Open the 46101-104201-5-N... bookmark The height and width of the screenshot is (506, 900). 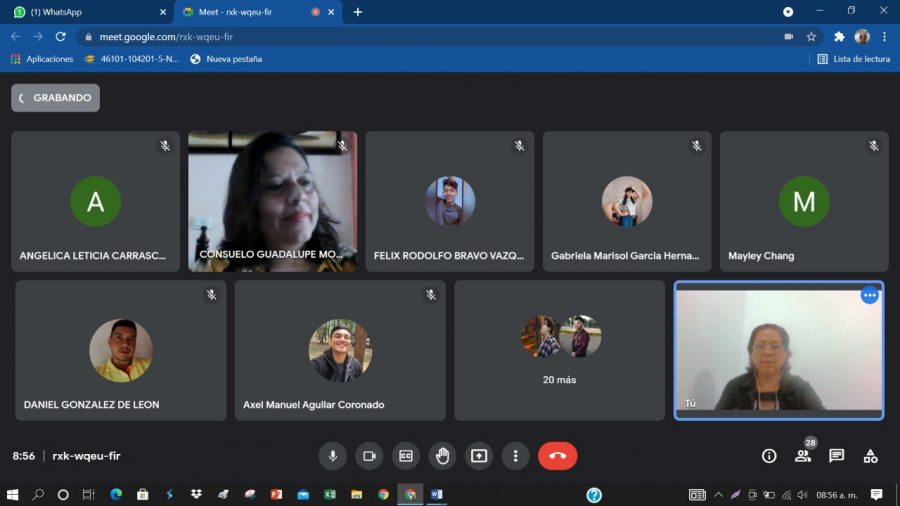(x=131, y=59)
